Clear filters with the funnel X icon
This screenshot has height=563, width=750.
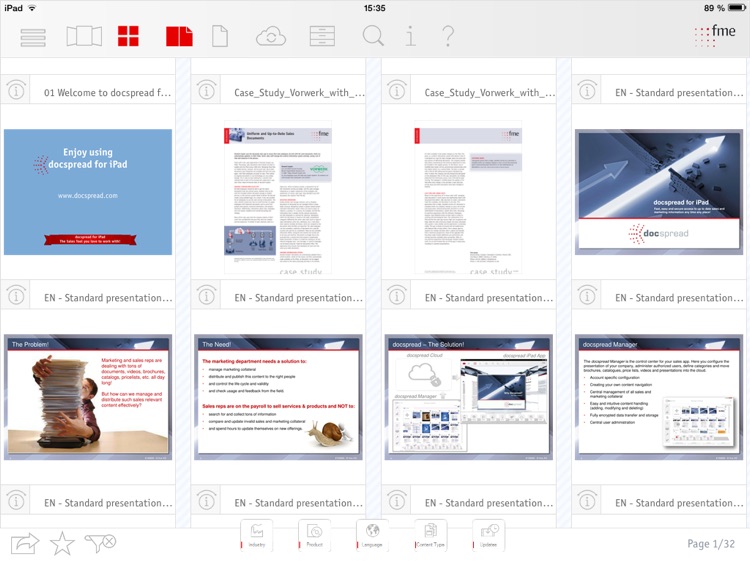(100, 543)
